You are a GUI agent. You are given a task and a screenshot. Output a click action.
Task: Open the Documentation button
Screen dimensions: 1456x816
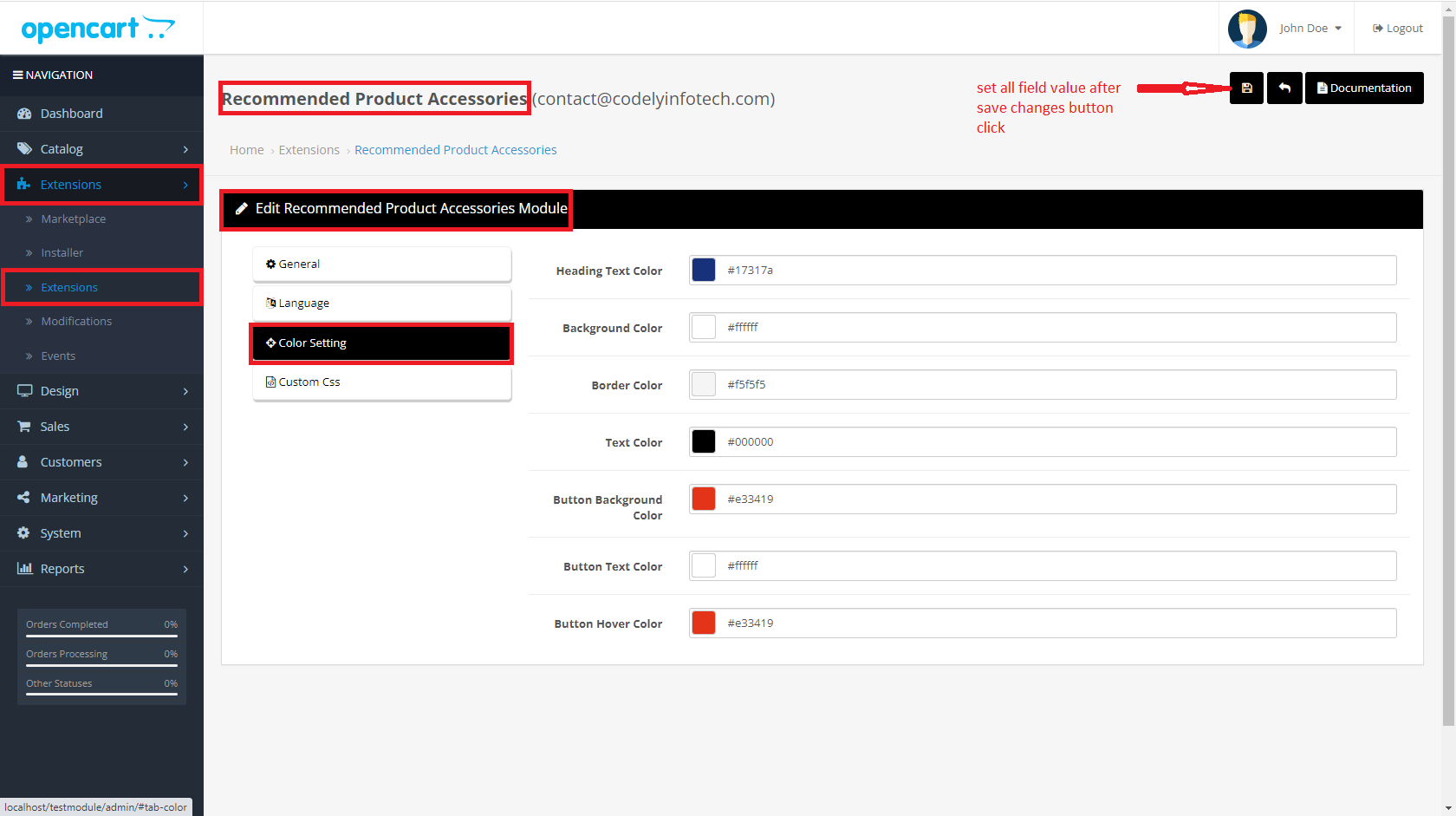pos(1364,88)
